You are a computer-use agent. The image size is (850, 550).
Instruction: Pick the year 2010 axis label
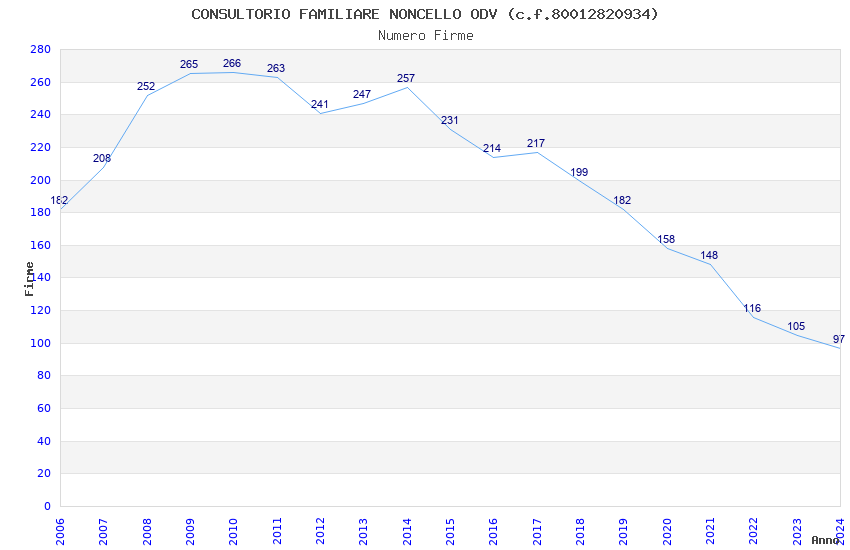[x=234, y=531]
